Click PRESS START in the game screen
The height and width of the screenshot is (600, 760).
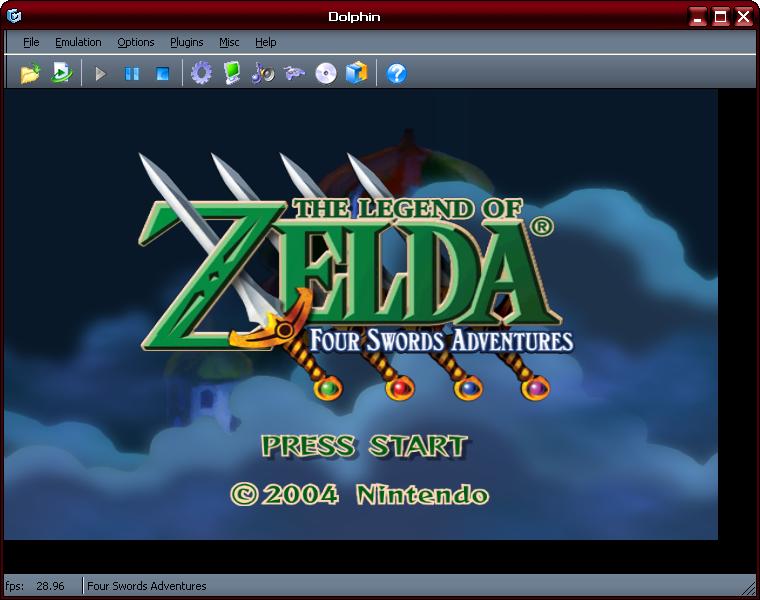click(364, 446)
